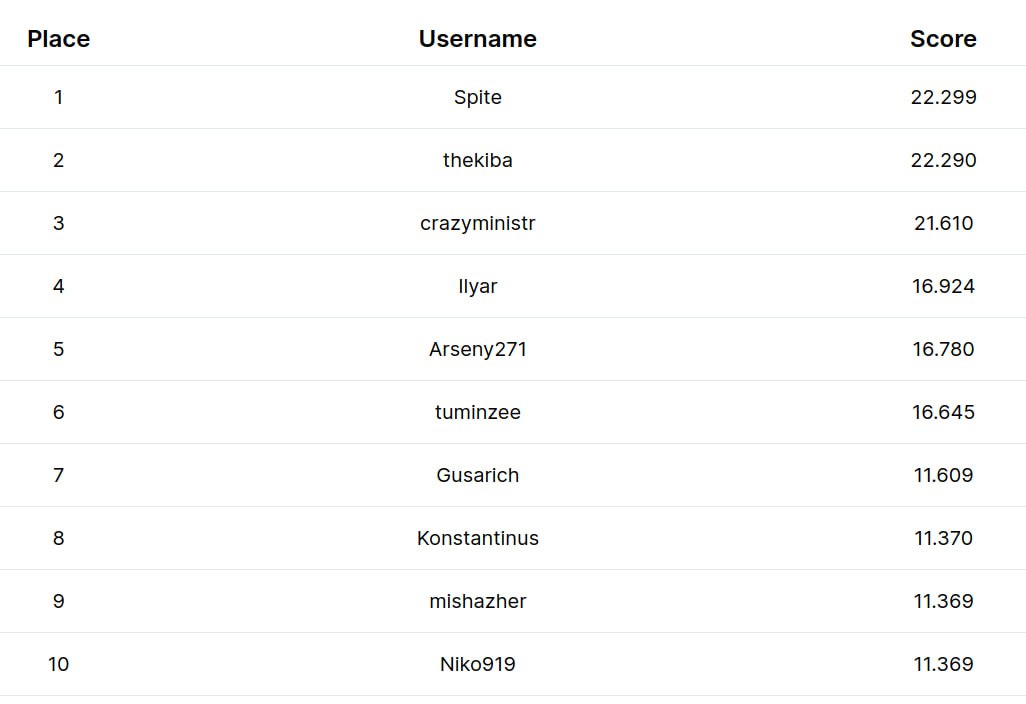Open Gusarich's leaderboard entry

click(x=477, y=475)
